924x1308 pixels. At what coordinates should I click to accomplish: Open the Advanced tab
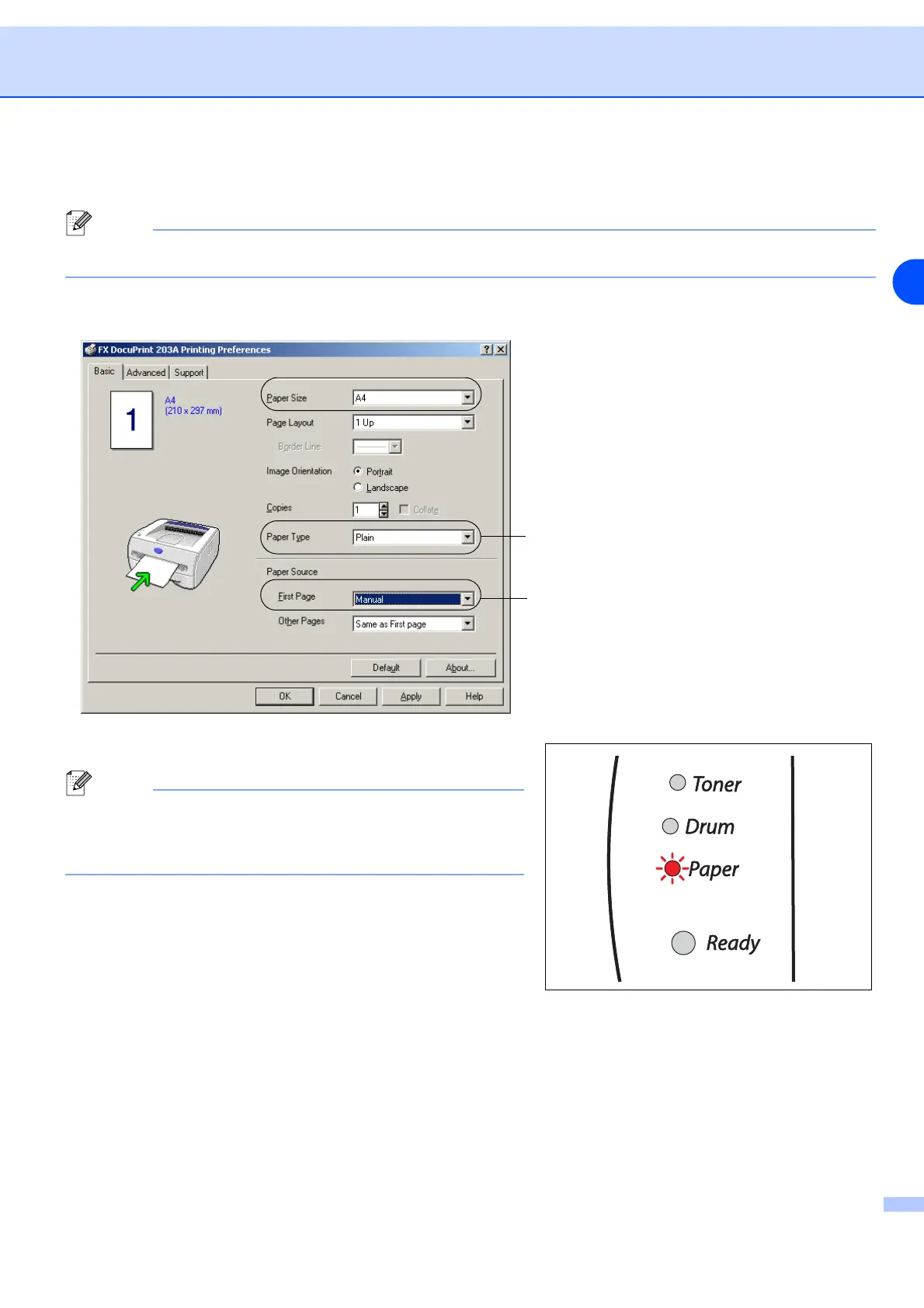pos(146,373)
